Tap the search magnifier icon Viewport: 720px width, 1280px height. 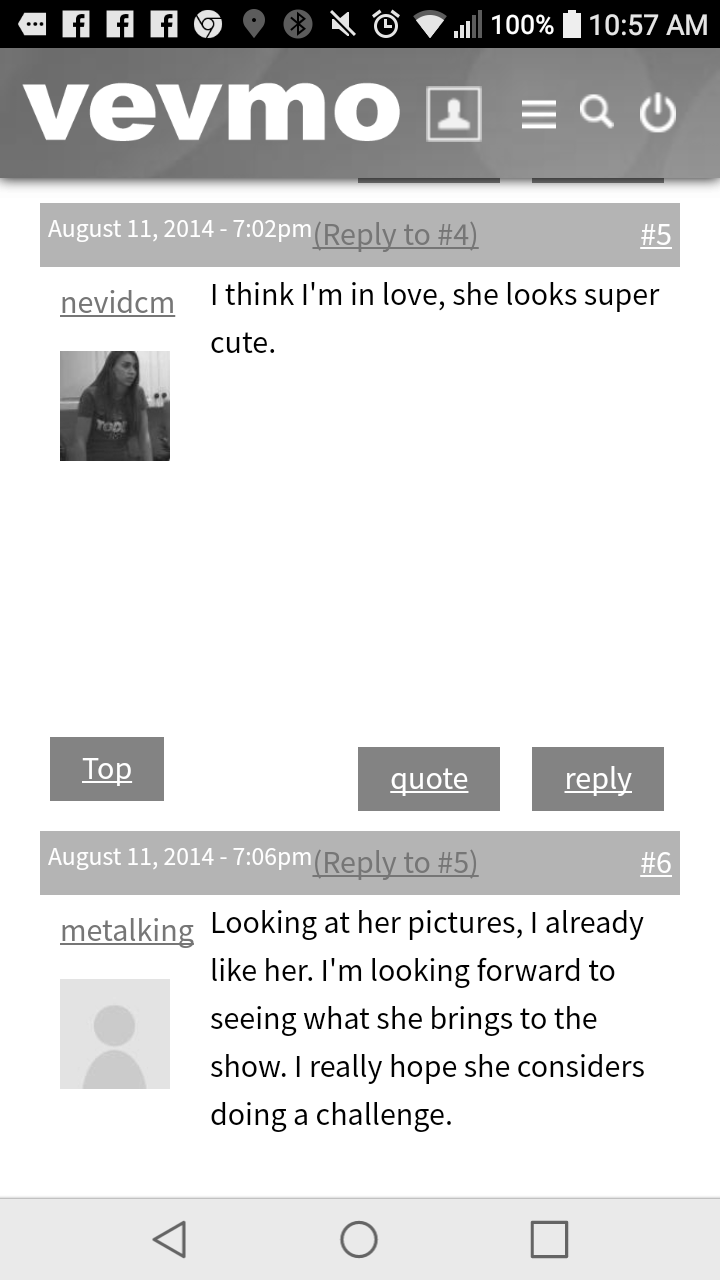pyautogui.click(x=597, y=112)
